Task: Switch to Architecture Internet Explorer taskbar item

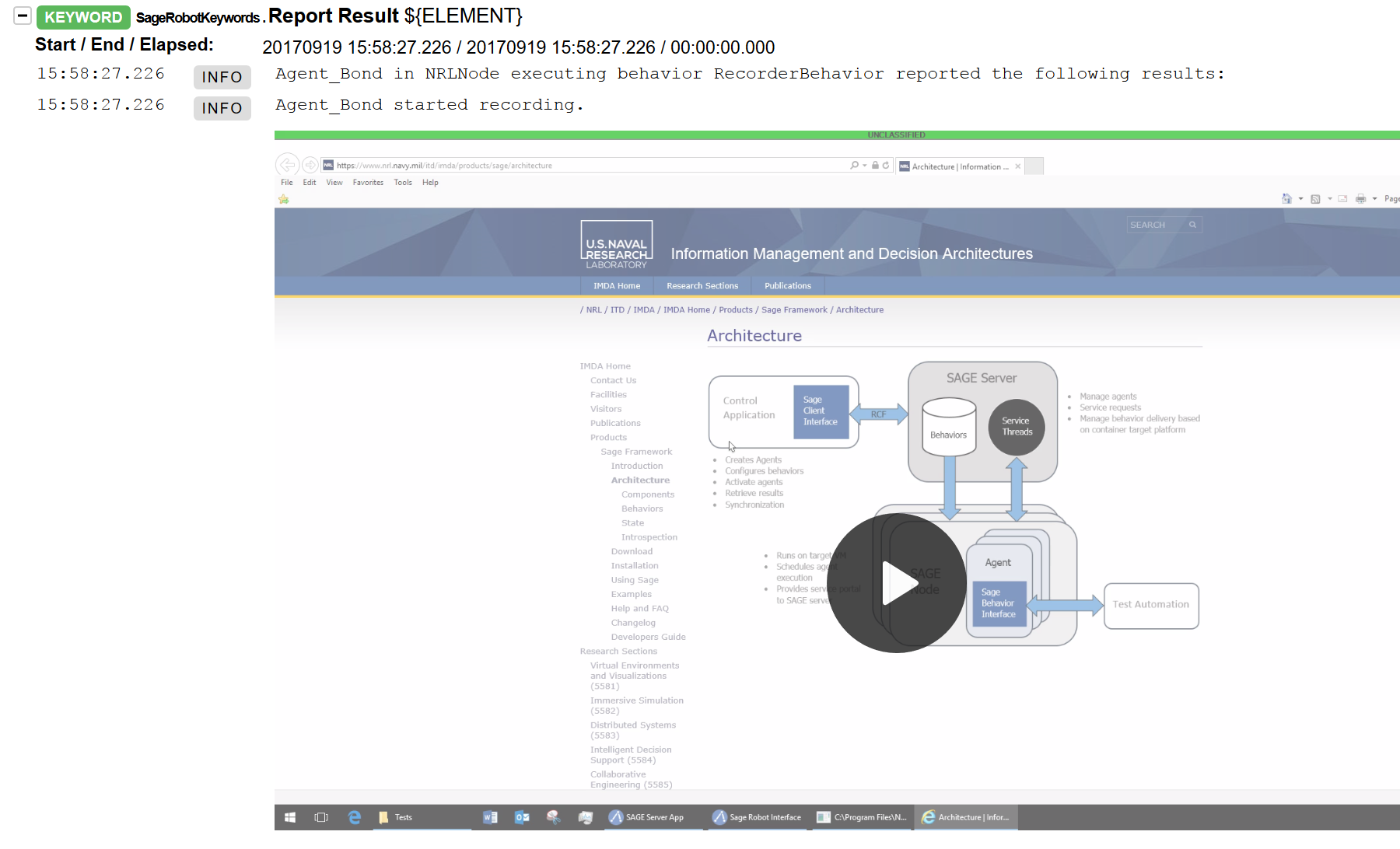Action: (x=966, y=817)
